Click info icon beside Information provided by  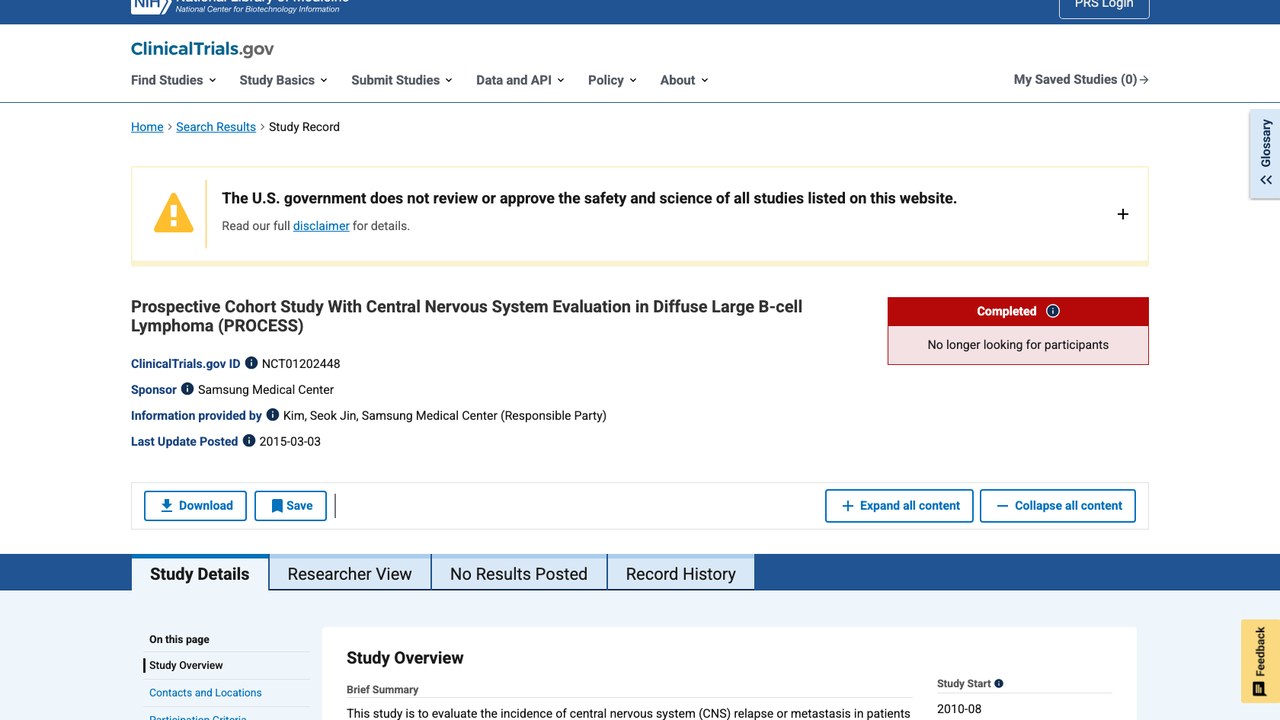click(x=272, y=415)
